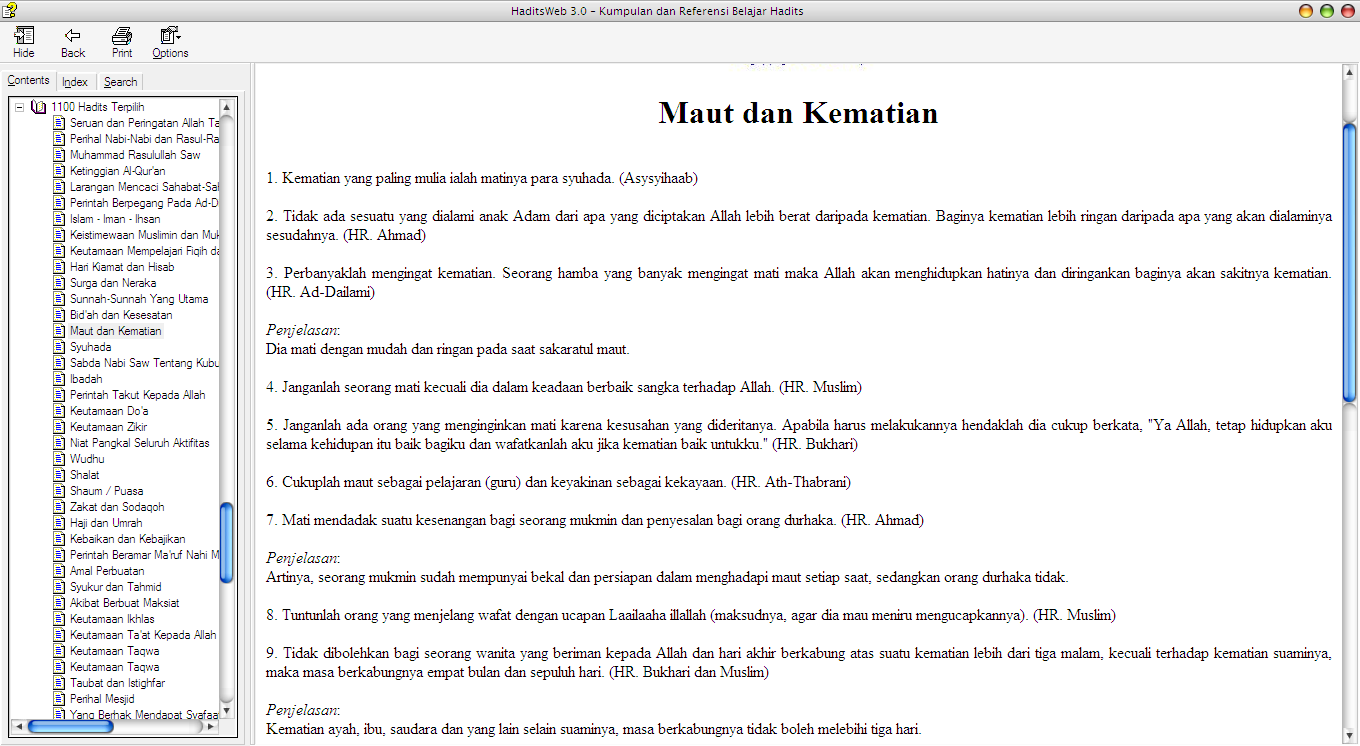1360x746 pixels.
Task: Open topic Niat Pangkal Seluruh Aktifitas
Action: [x=140, y=443]
